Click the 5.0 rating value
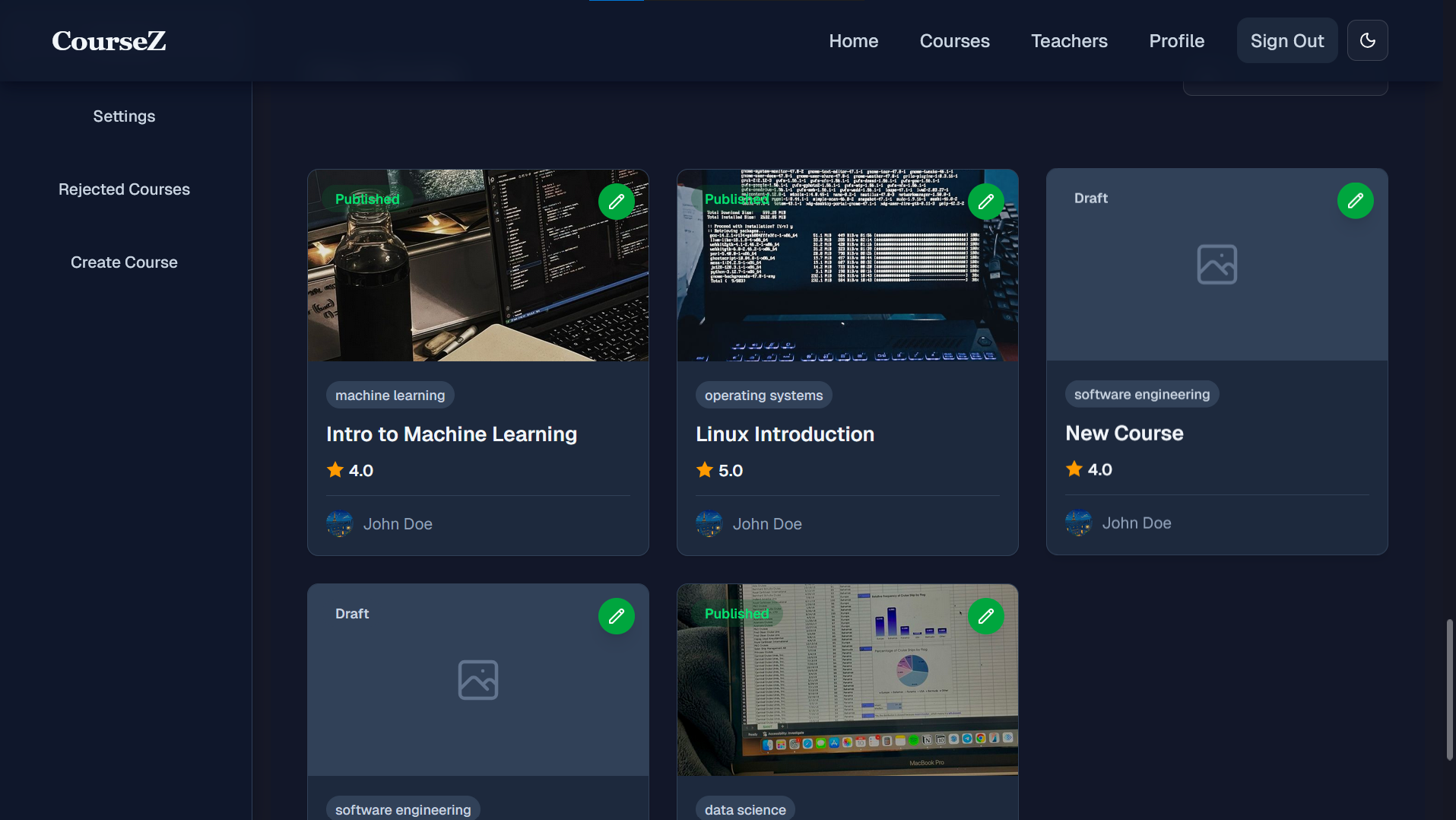 coord(730,471)
